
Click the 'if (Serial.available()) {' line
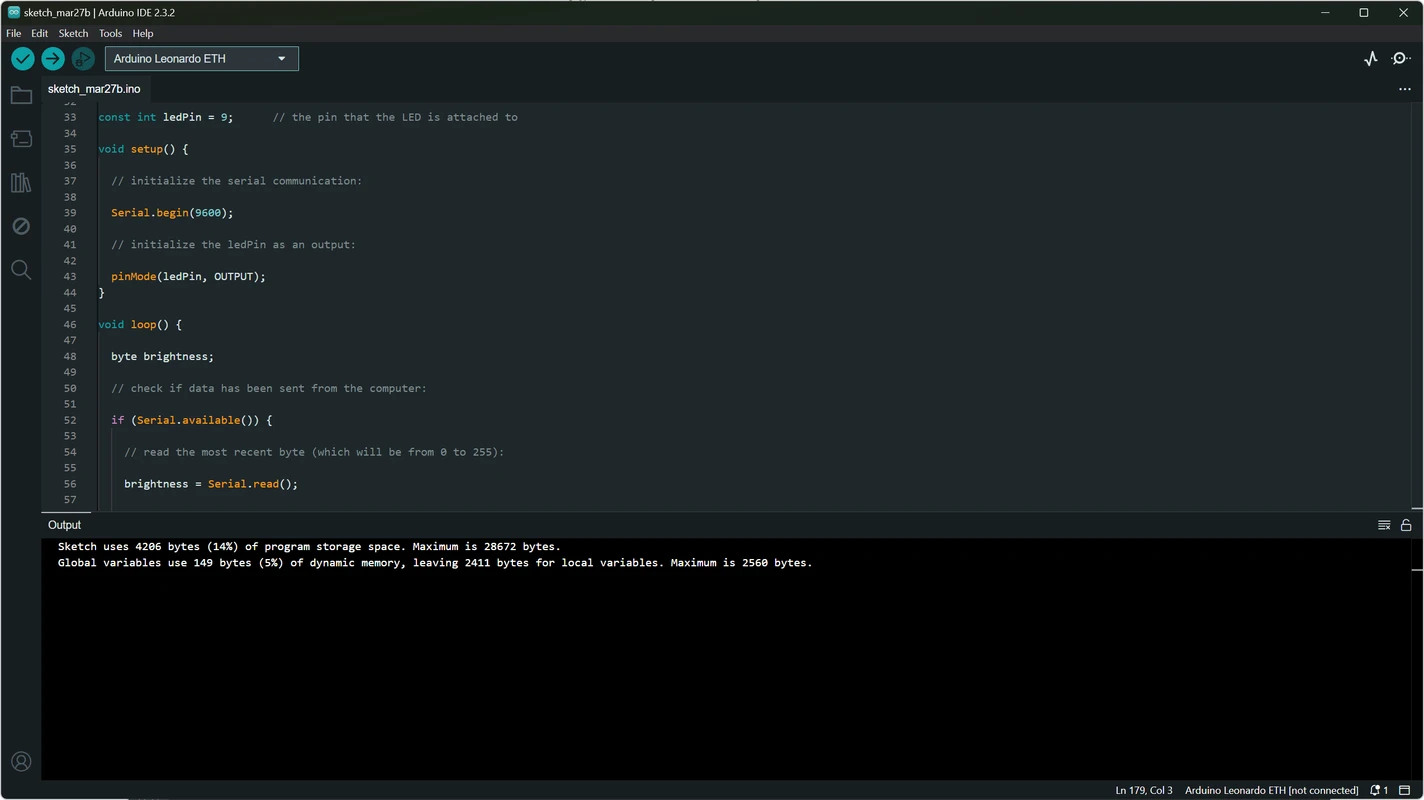tap(191, 421)
